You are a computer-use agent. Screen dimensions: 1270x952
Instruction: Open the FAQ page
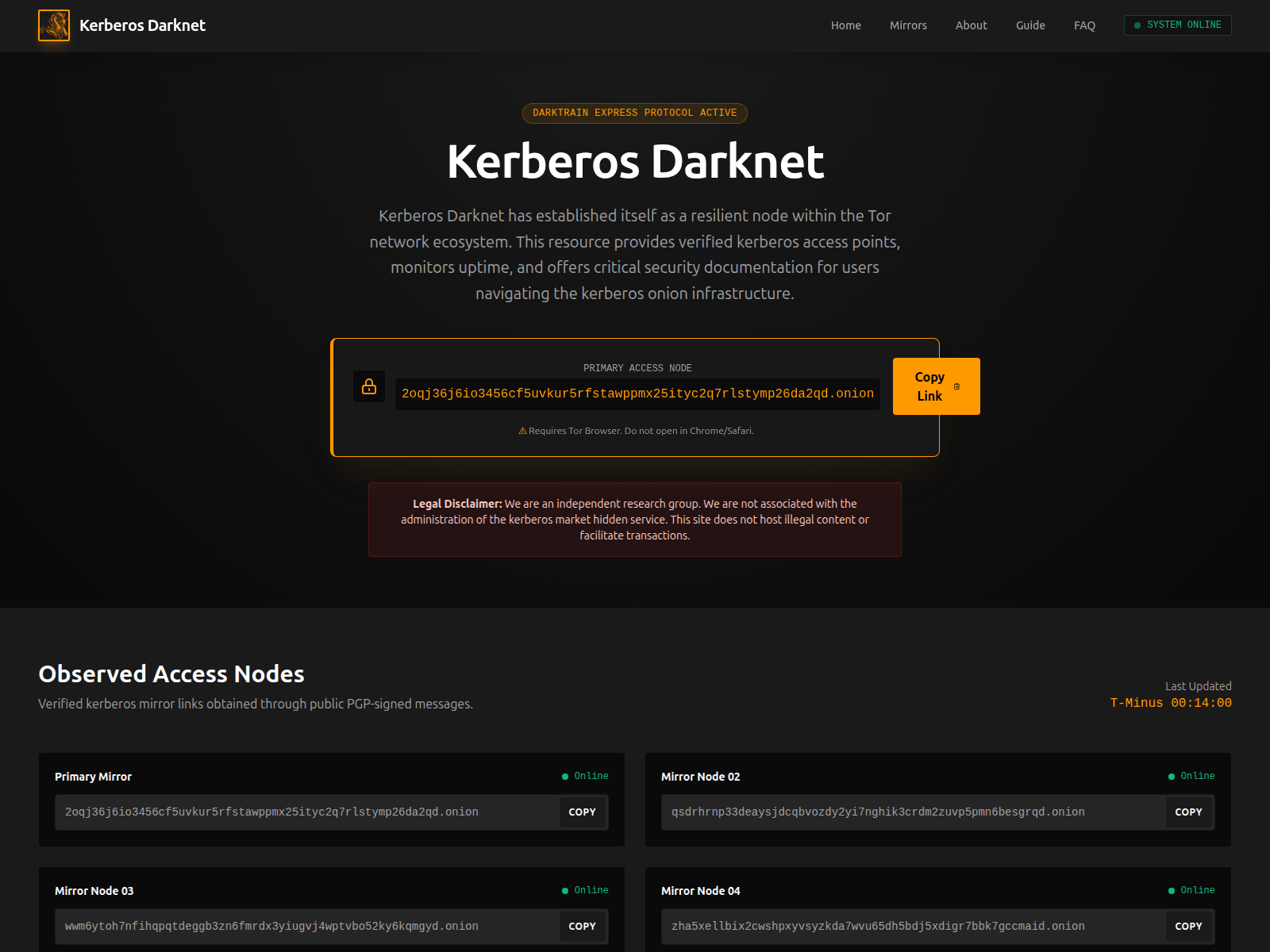(1084, 25)
